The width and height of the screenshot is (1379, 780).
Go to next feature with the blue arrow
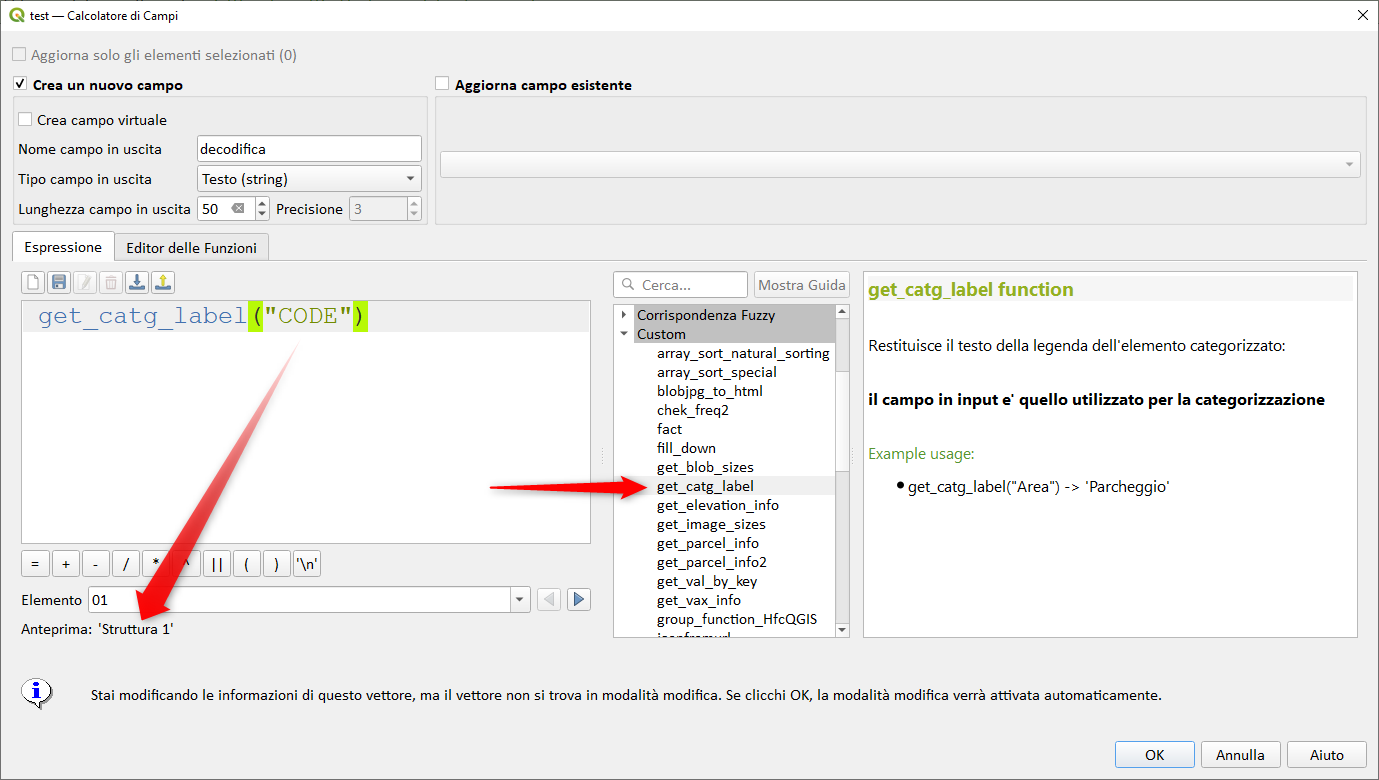[578, 600]
